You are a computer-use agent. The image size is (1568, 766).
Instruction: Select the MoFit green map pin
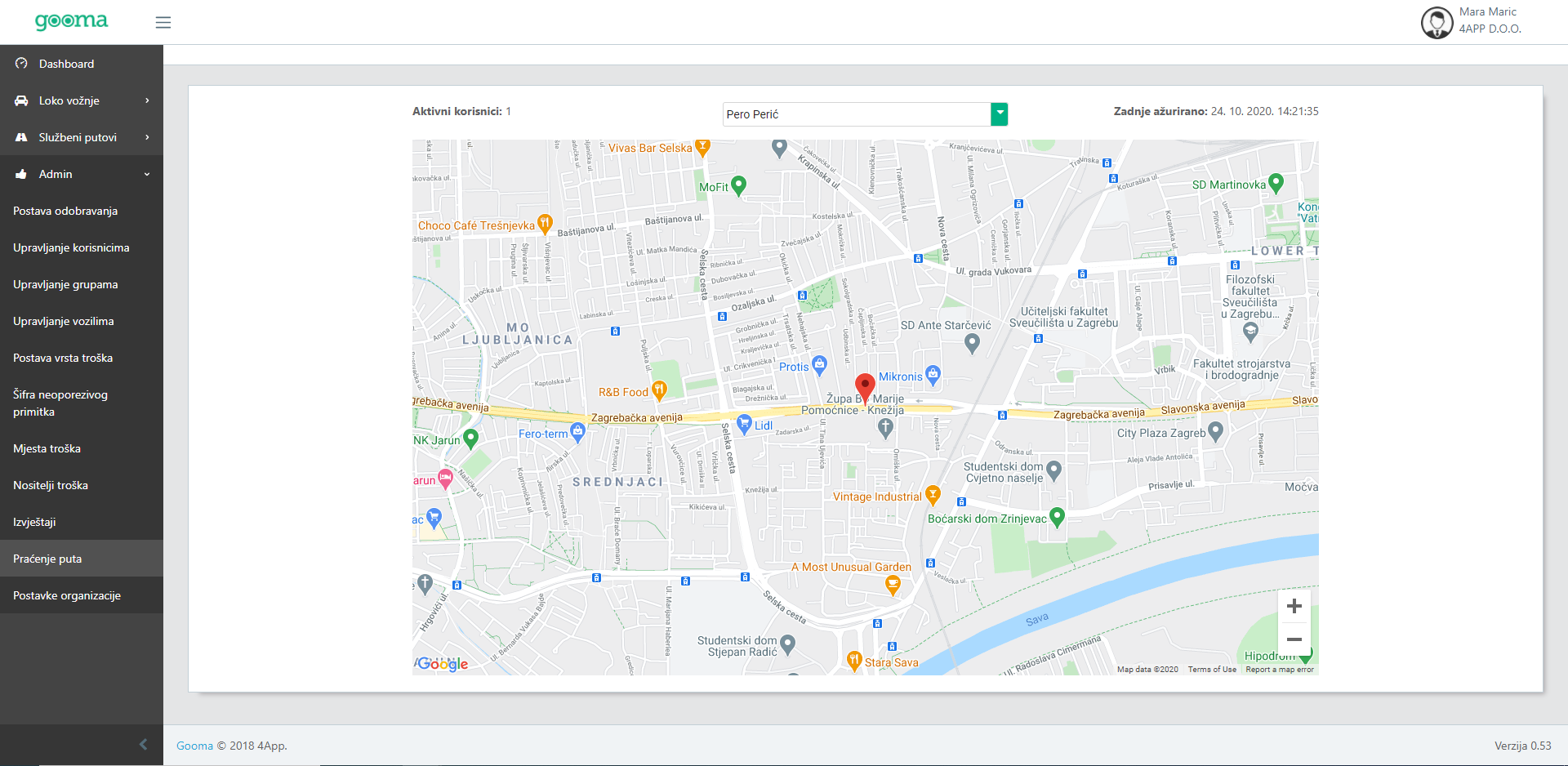[x=739, y=186]
